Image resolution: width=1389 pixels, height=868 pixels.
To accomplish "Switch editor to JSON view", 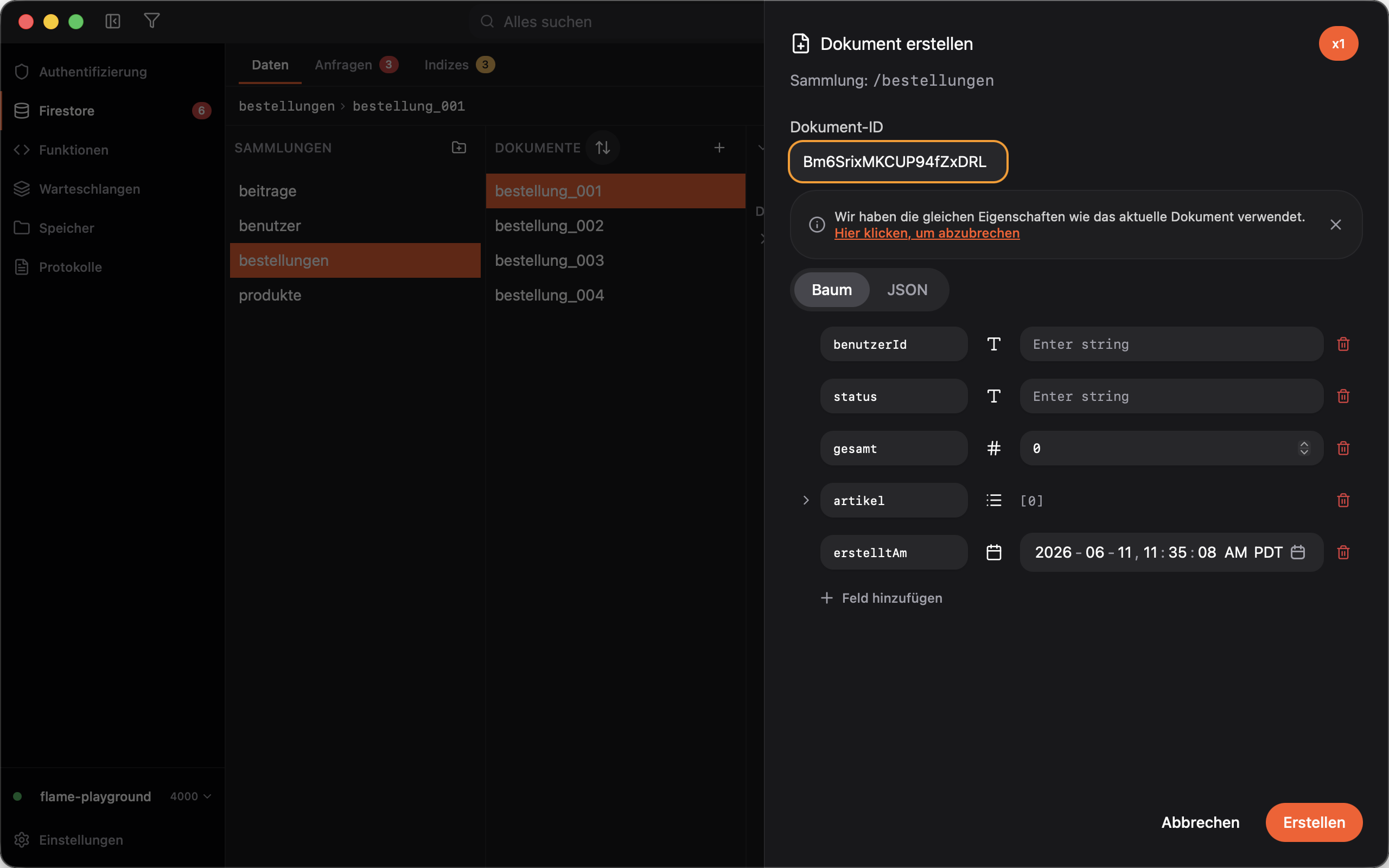I will 907,290.
